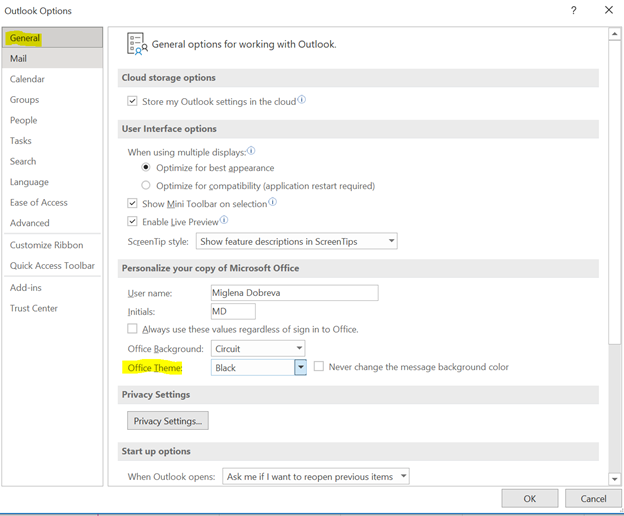Click the Privacy Settings section heading
Screen dimensions: 624x516
[156, 395]
